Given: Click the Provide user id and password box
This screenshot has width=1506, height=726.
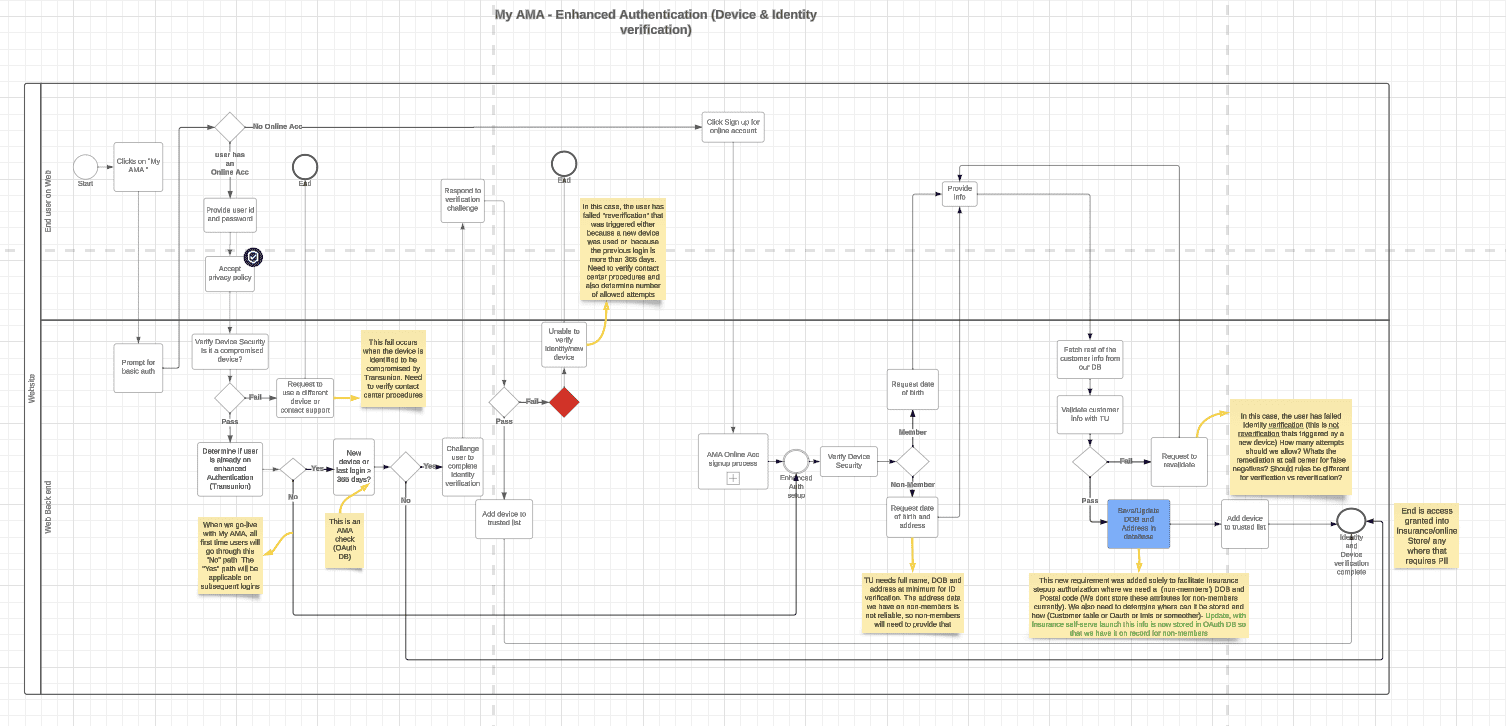Looking at the screenshot, I should (x=230, y=215).
